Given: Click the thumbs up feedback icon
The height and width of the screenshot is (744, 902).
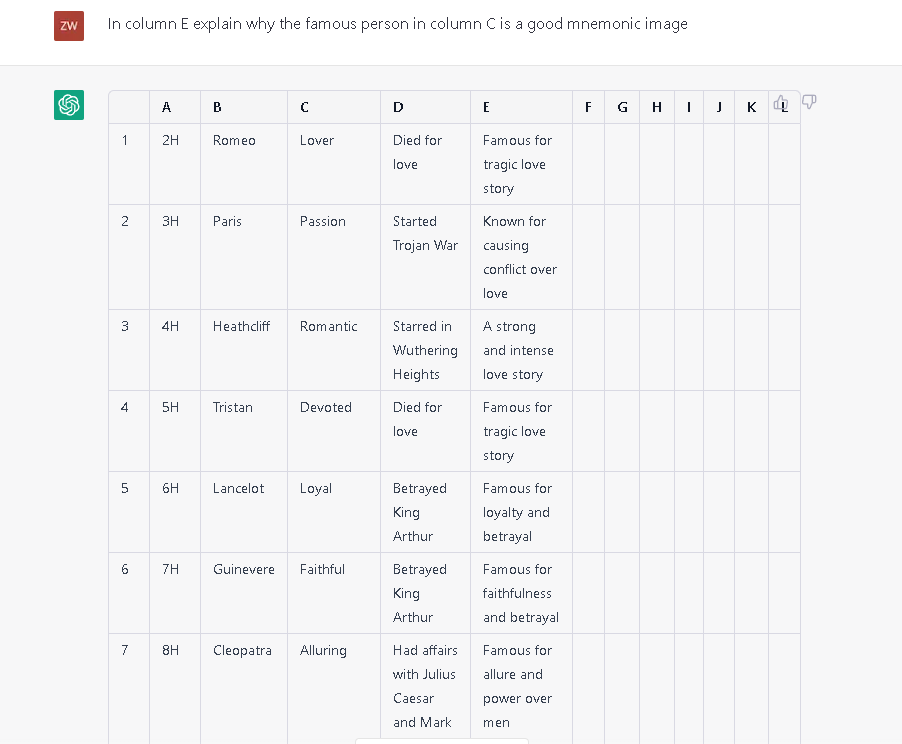Looking at the screenshot, I should pos(781,102).
